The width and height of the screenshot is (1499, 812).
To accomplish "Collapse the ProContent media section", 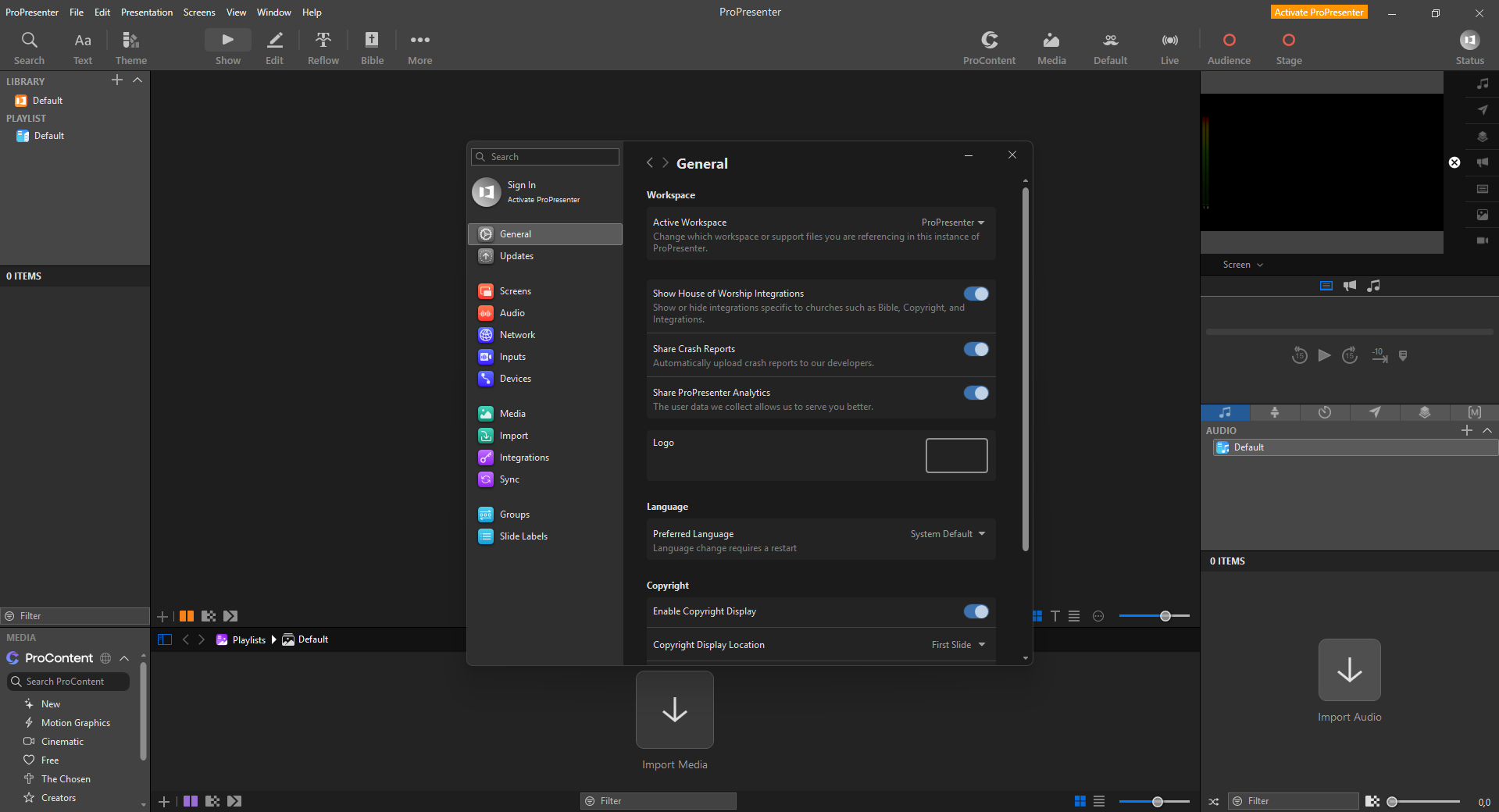I will [x=124, y=658].
